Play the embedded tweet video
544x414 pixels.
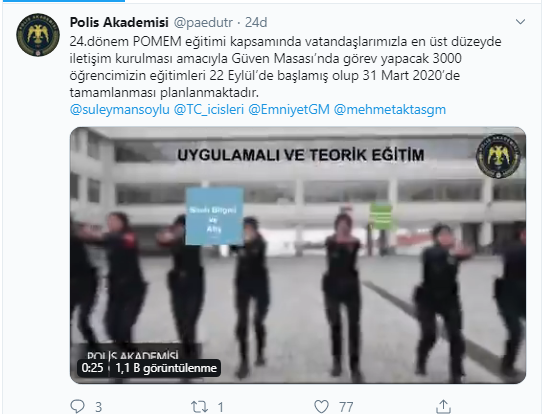[298, 255]
